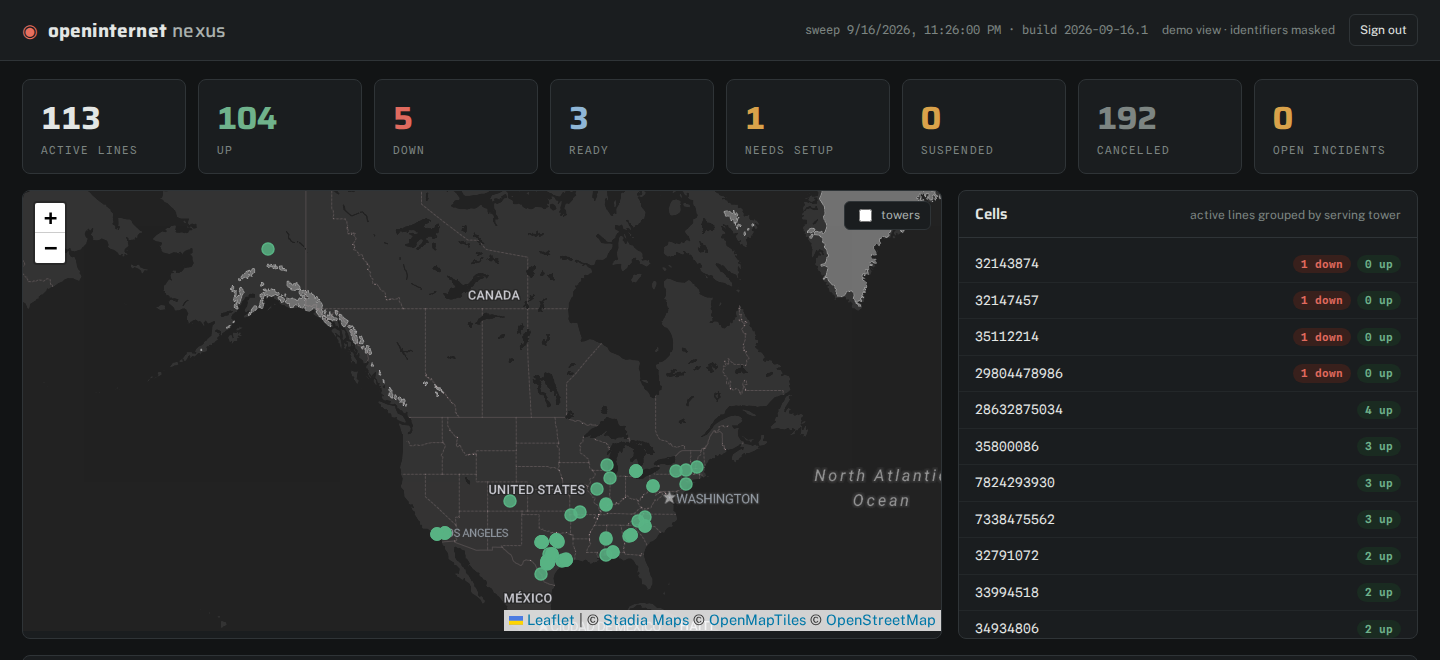
Task: Select cell row 7338475562
Action: pos(1188,519)
